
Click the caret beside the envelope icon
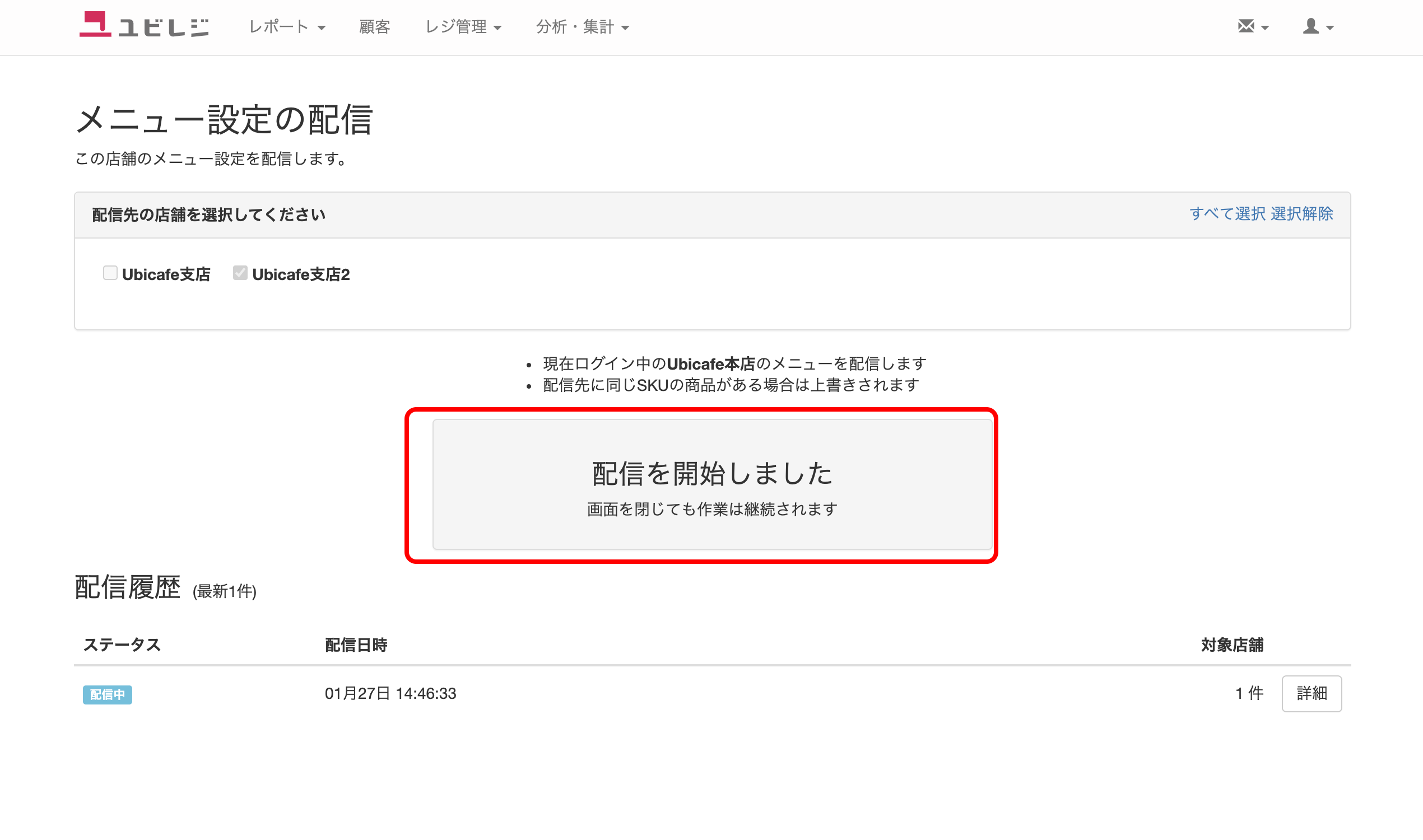tap(1265, 28)
